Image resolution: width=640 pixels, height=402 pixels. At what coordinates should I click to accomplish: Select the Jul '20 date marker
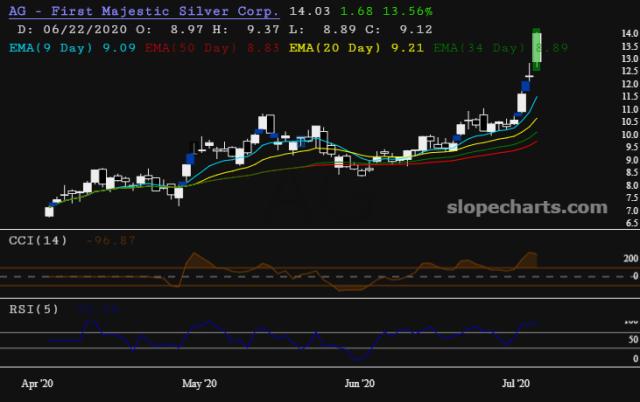pyautogui.click(x=516, y=383)
